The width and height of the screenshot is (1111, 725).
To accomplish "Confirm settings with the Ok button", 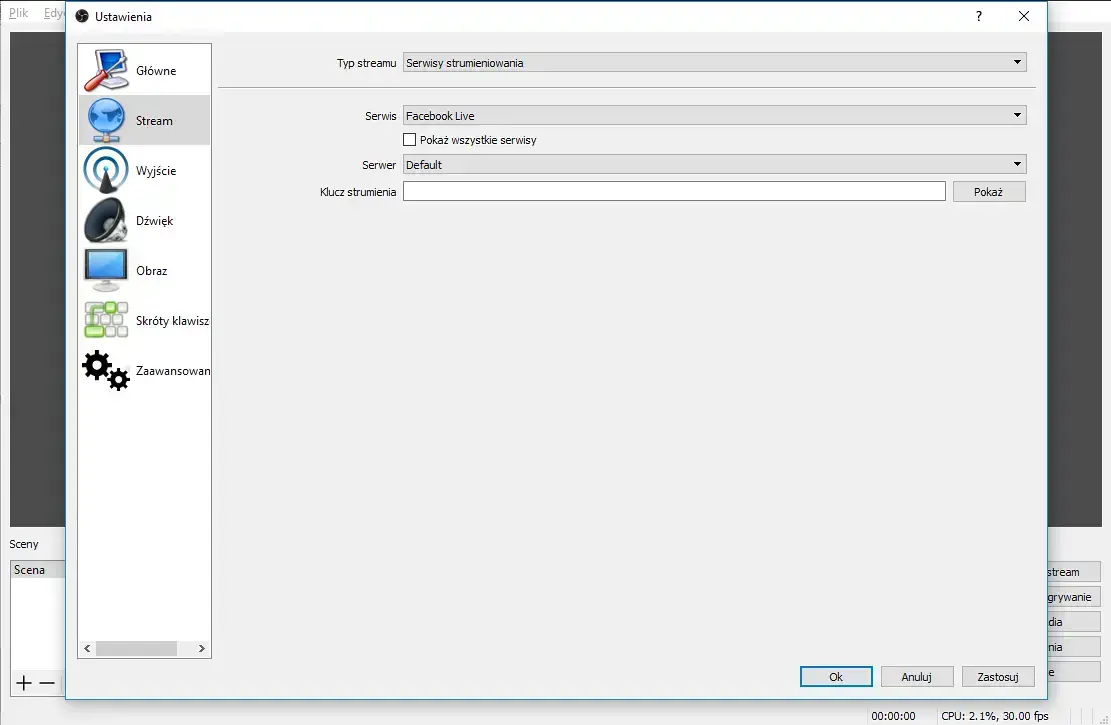I will [x=836, y=677].
